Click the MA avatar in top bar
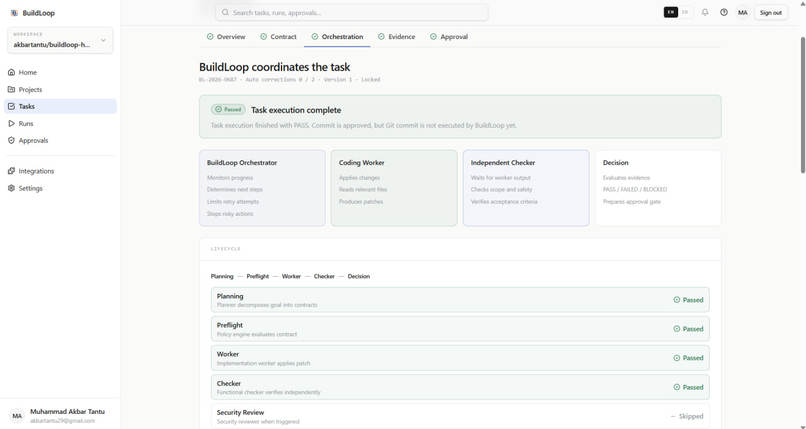The width and height of the screenshot is (806, 429). point(742,12)
